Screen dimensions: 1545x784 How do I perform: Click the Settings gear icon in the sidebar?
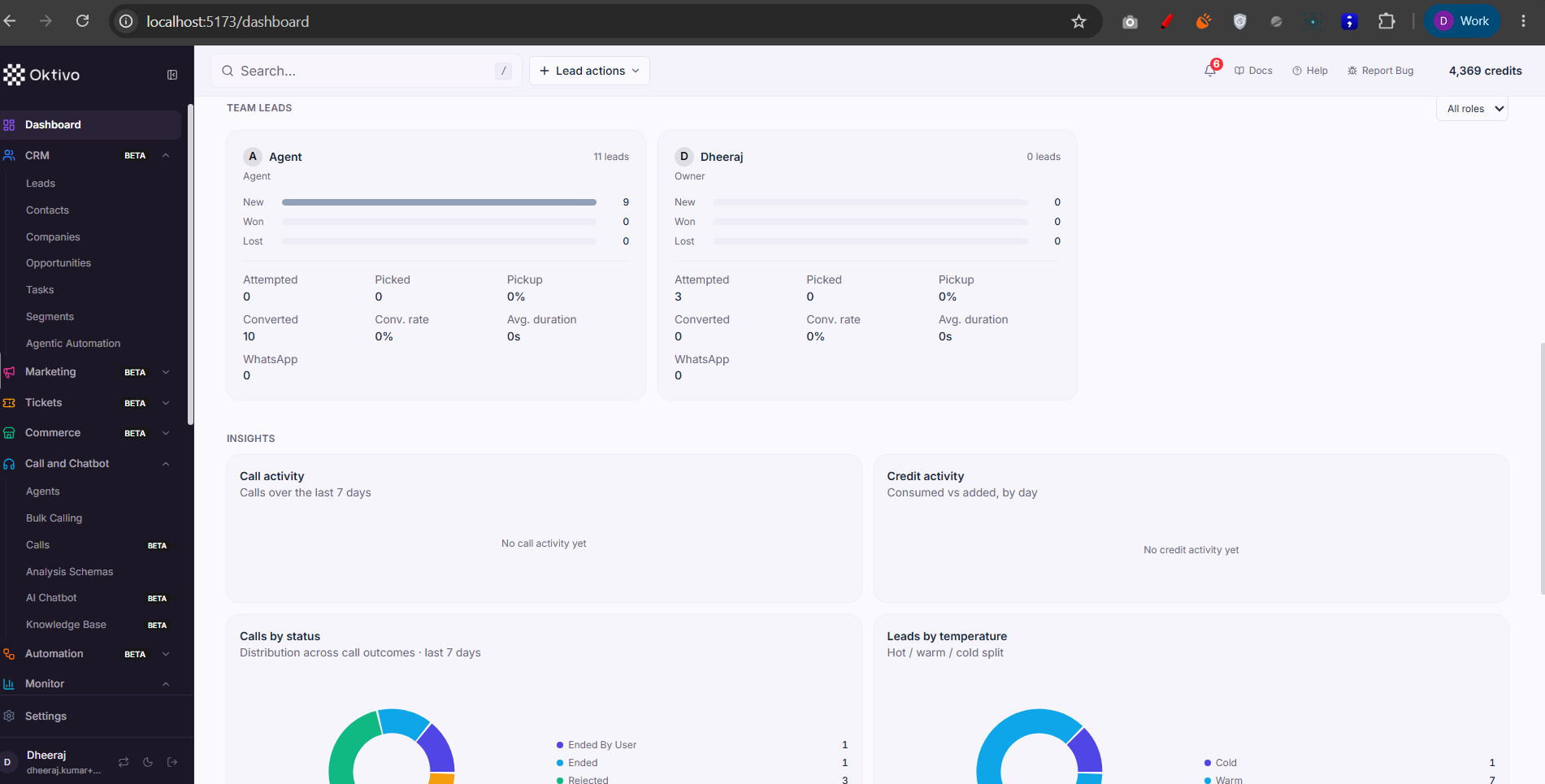coord(9,716)
